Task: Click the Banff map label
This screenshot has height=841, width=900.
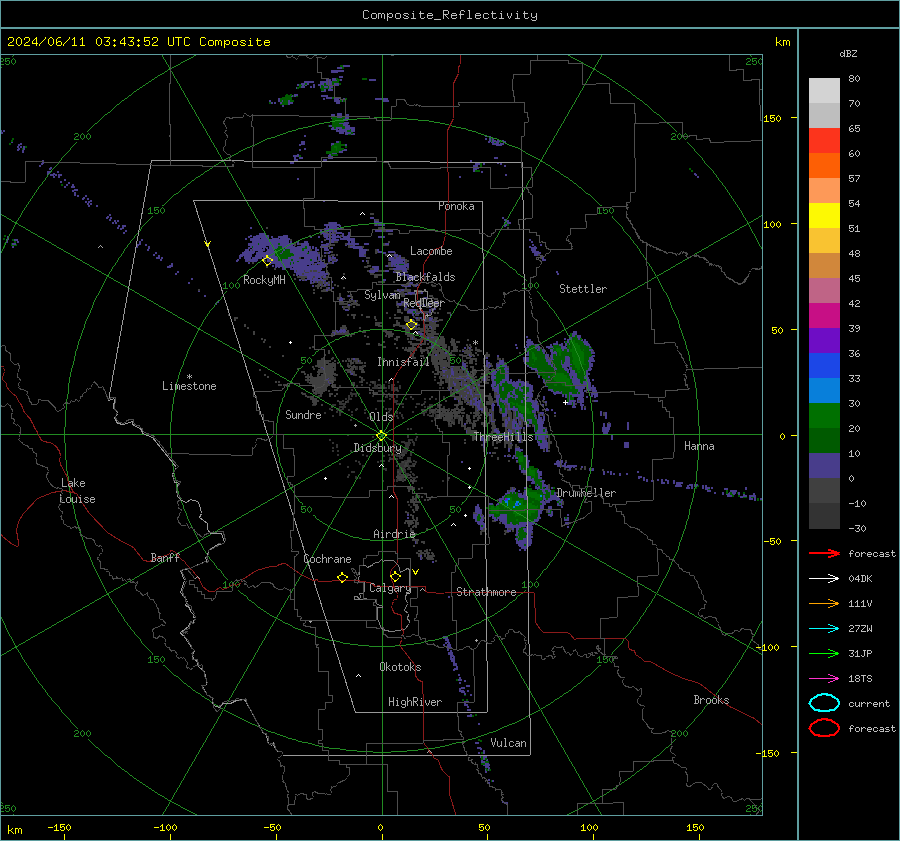Action: pos(165,557)
